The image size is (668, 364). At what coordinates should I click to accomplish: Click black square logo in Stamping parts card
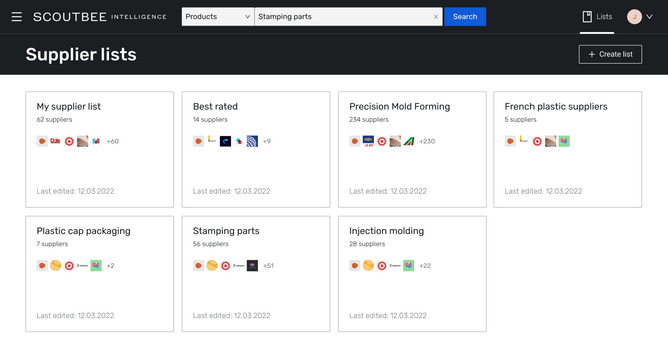(252, 266)
